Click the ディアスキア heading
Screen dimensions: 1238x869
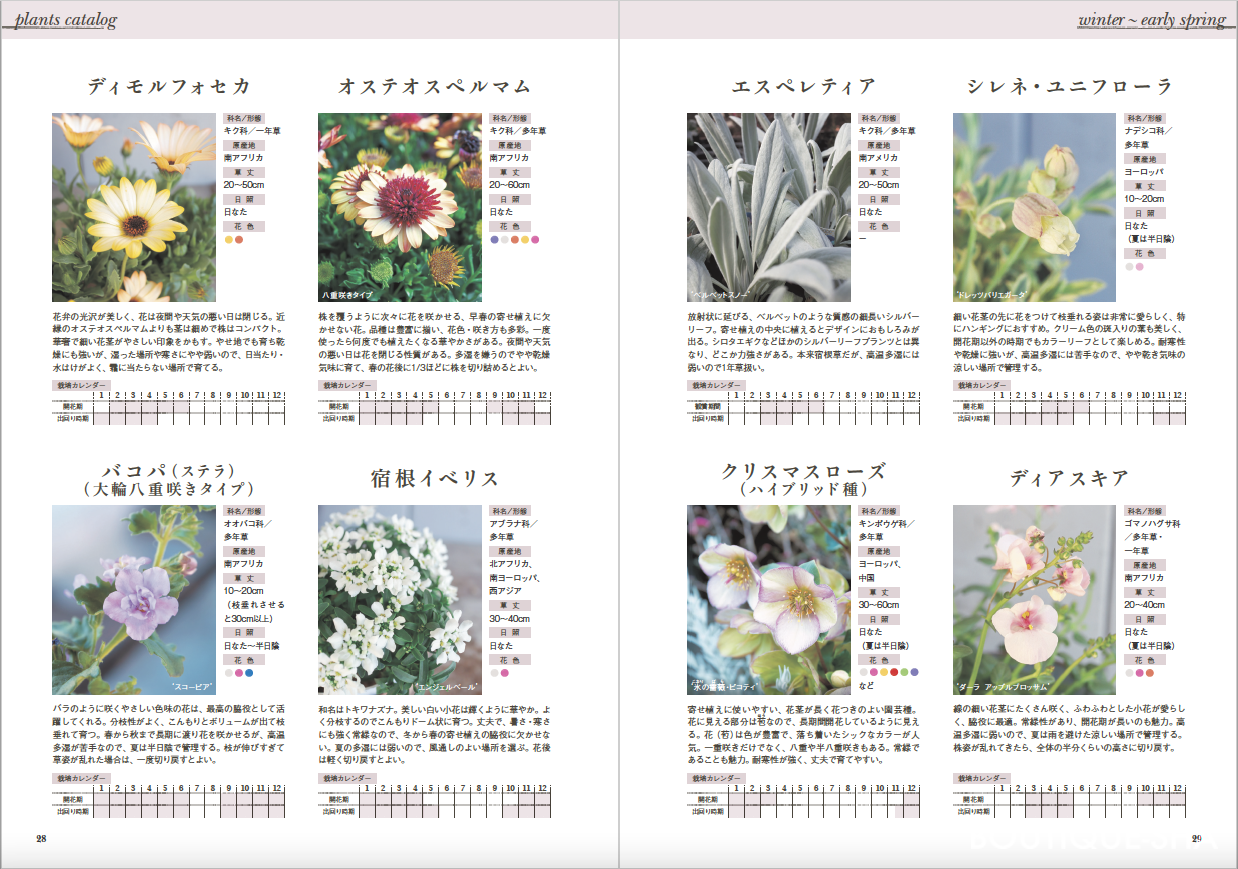tap(1069, 478)
